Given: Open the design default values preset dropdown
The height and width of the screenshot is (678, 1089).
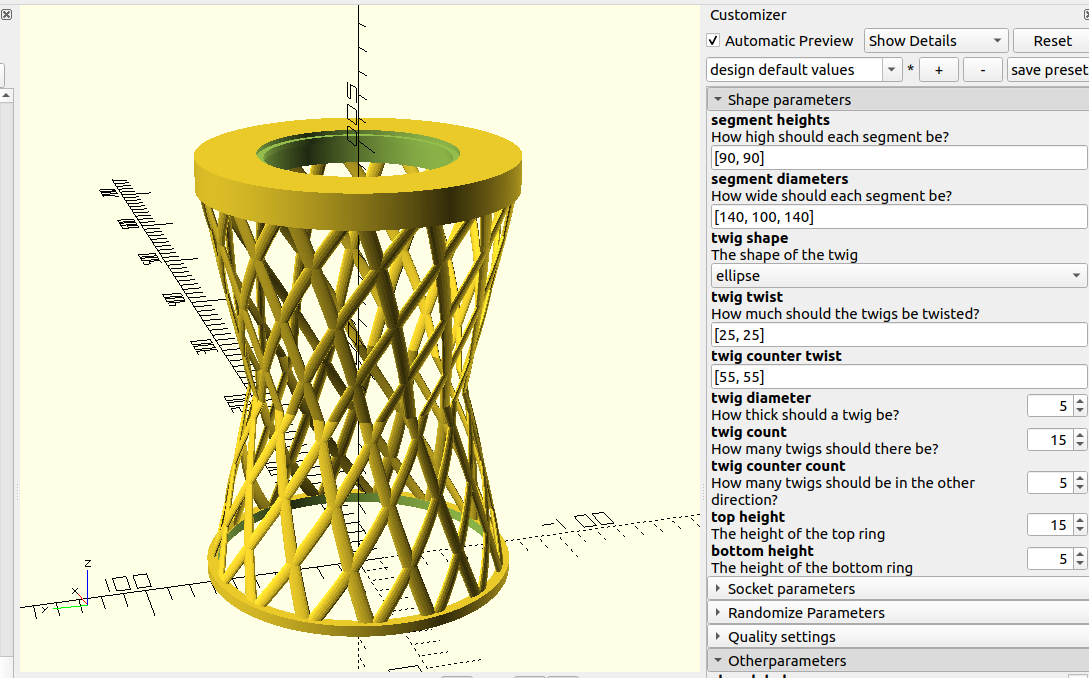Looking at the screenshot, I should [x=889, y=69].
